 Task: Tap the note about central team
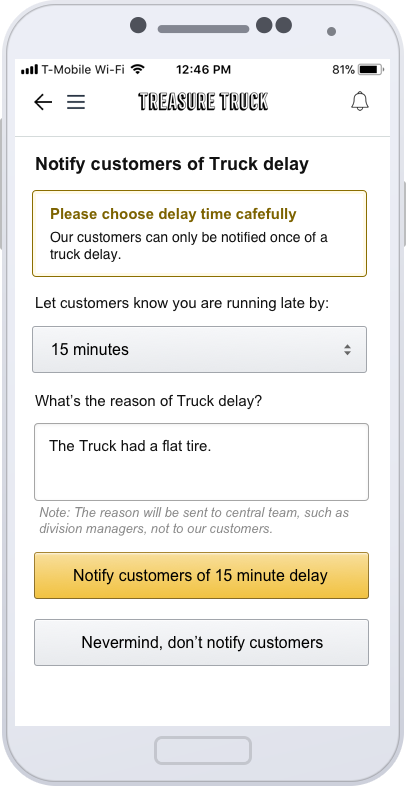[194, 521]
